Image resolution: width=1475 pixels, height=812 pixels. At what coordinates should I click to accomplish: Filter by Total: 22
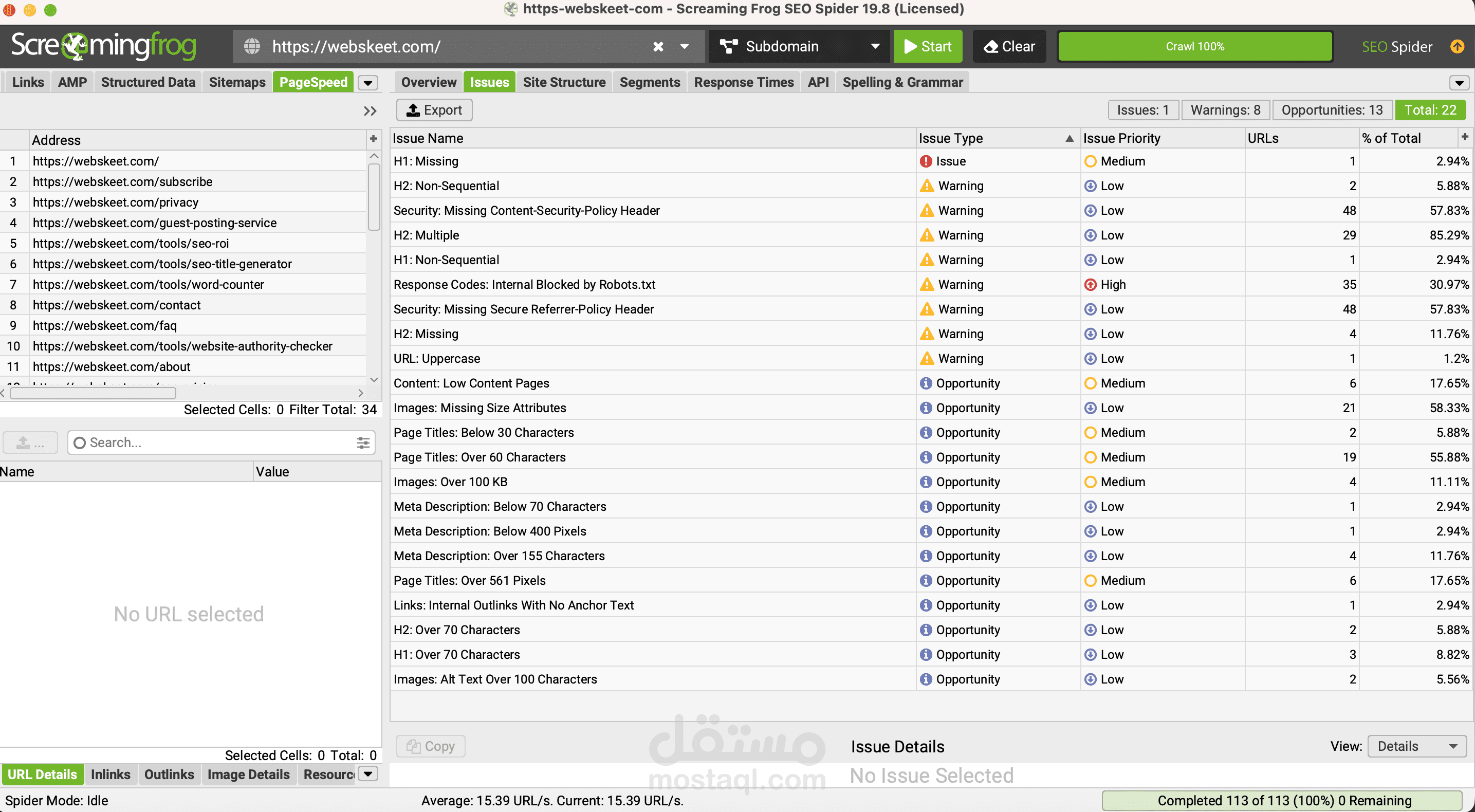click(x=1430, y=110)
